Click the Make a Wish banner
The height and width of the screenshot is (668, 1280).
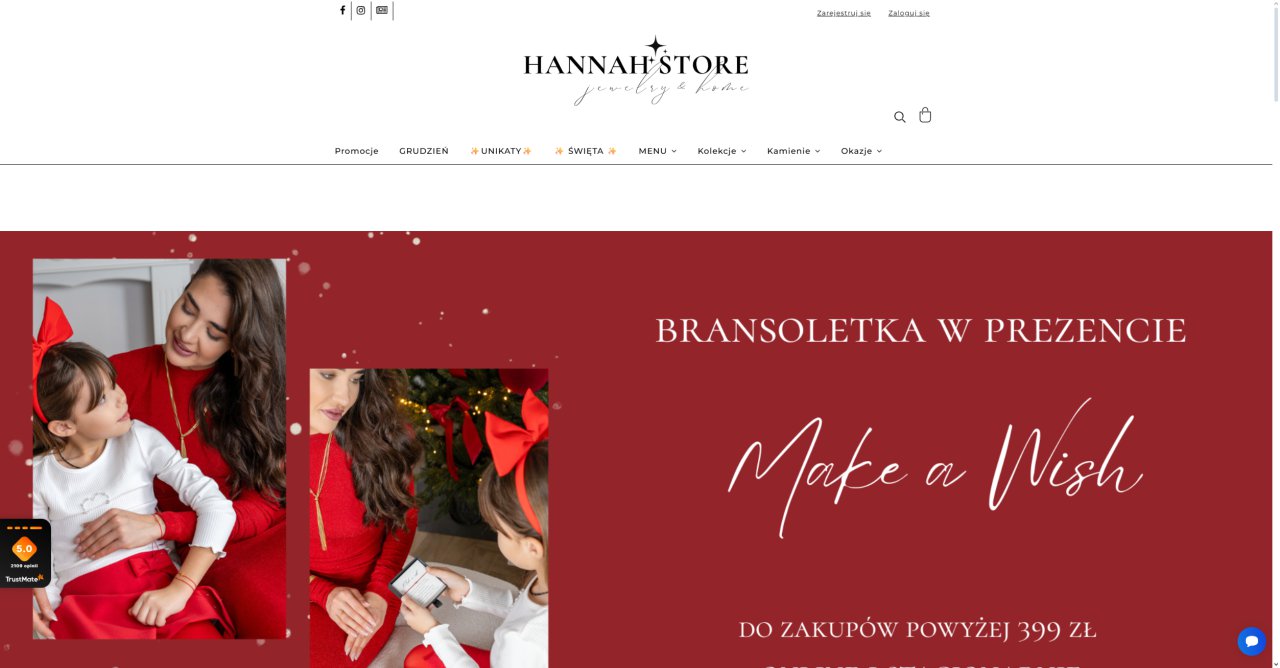[636, 450]
